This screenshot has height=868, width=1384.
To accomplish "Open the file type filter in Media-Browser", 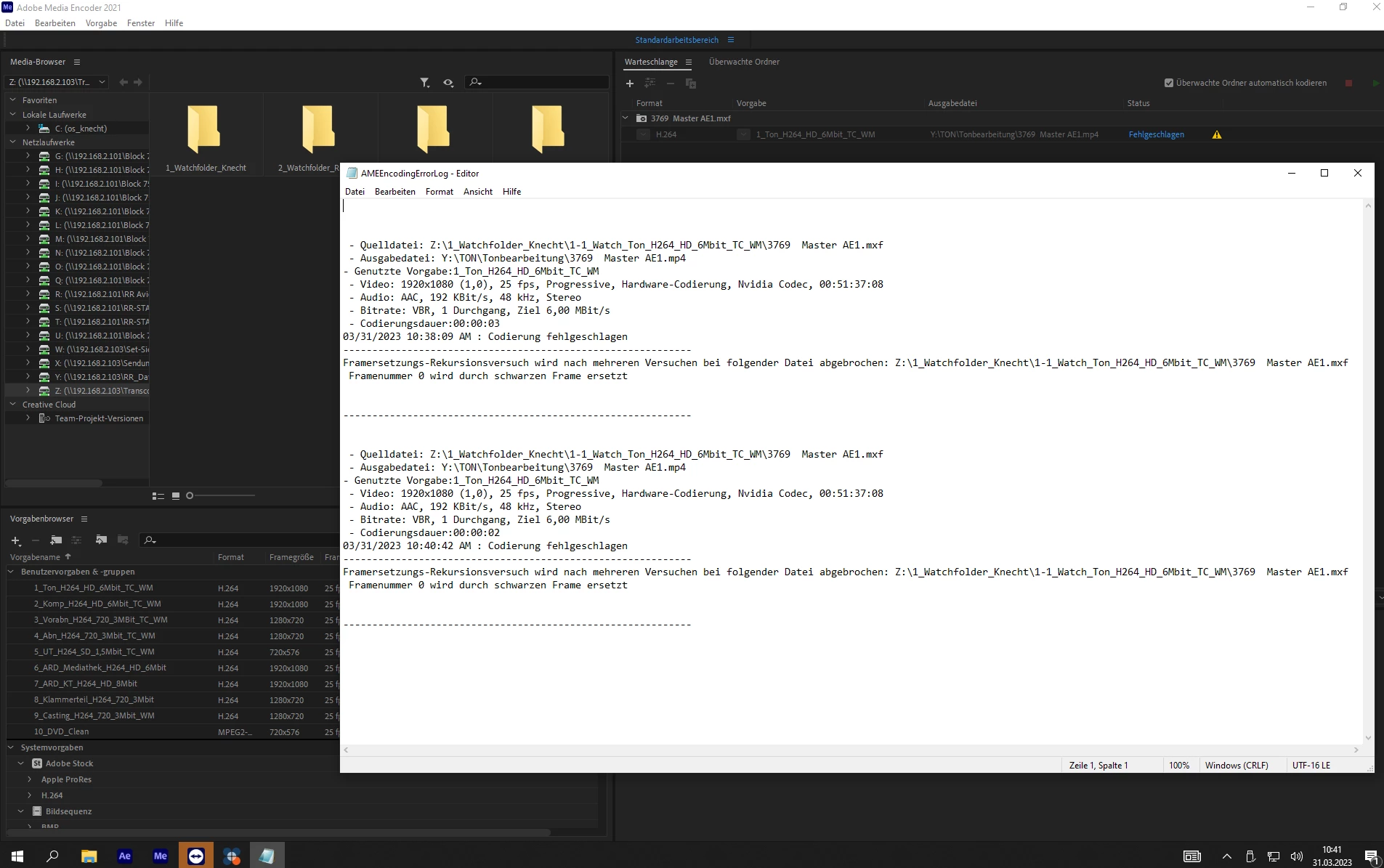I will (425, 83).
